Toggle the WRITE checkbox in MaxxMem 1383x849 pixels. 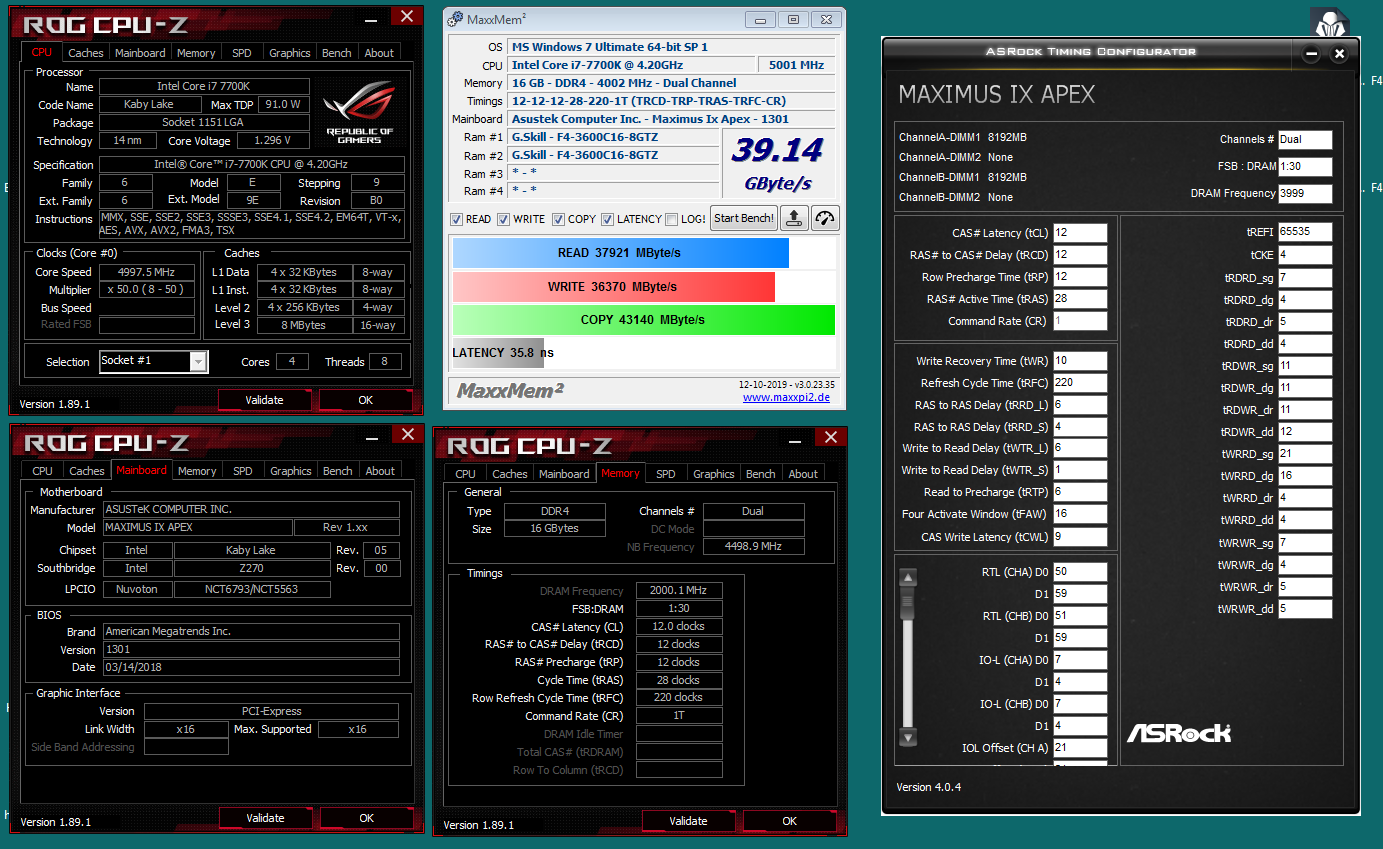[504, 219]
